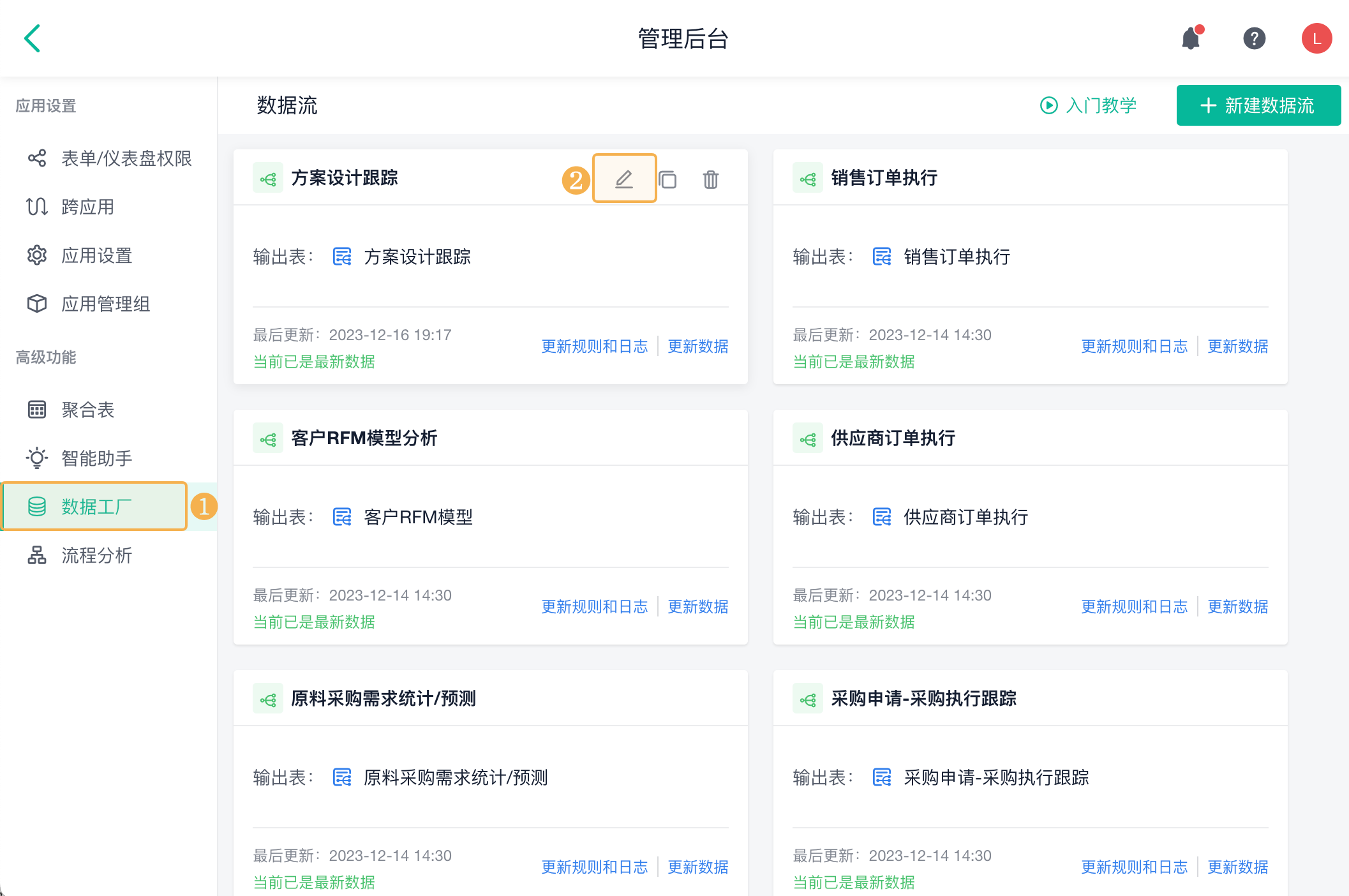Open 表单/仪表盘权限 in the sidebar
The height and width of the screenshot is (896, 1349).
point(108,158)
